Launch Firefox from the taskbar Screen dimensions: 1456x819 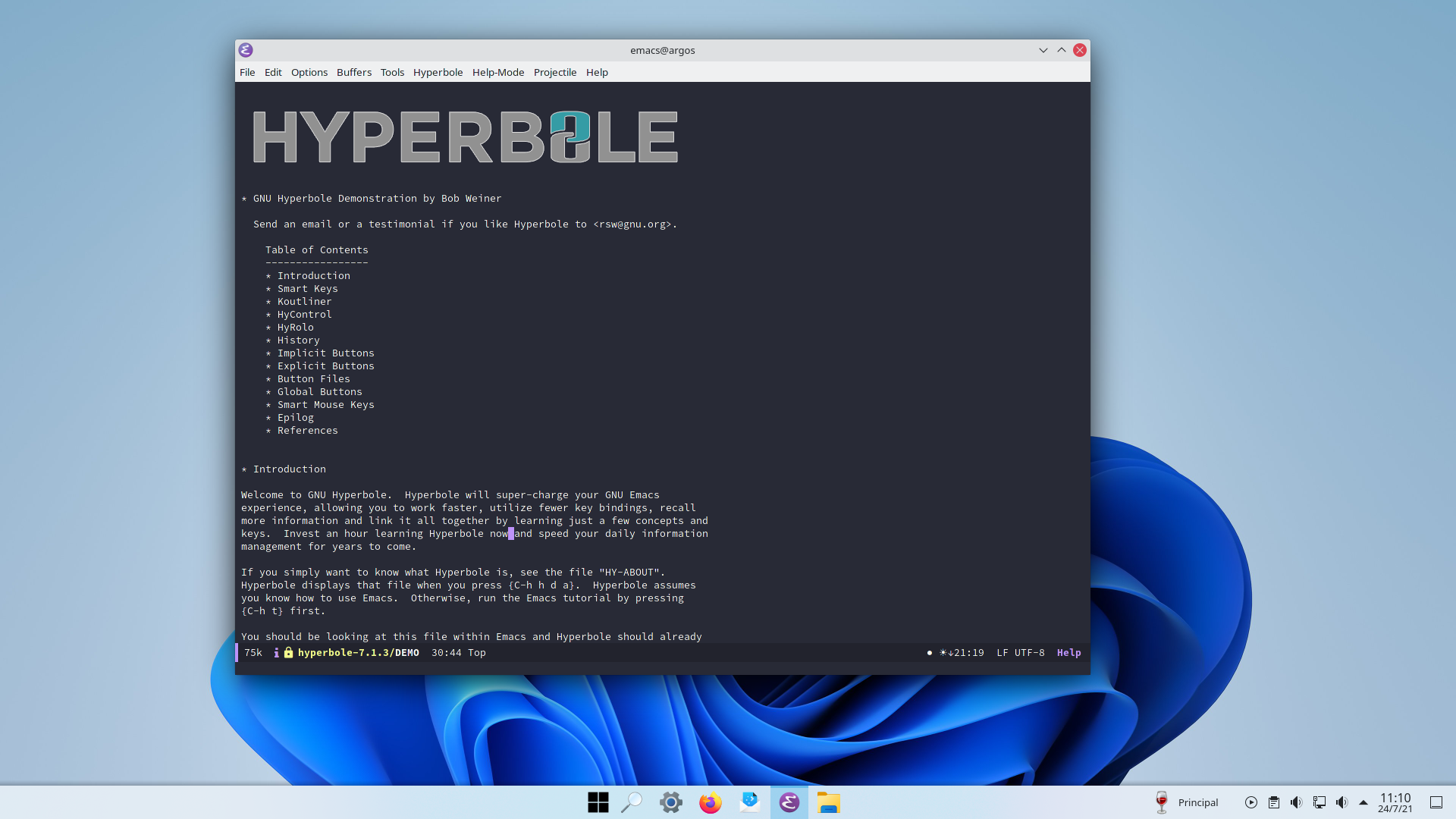click(x=711, y=802)
